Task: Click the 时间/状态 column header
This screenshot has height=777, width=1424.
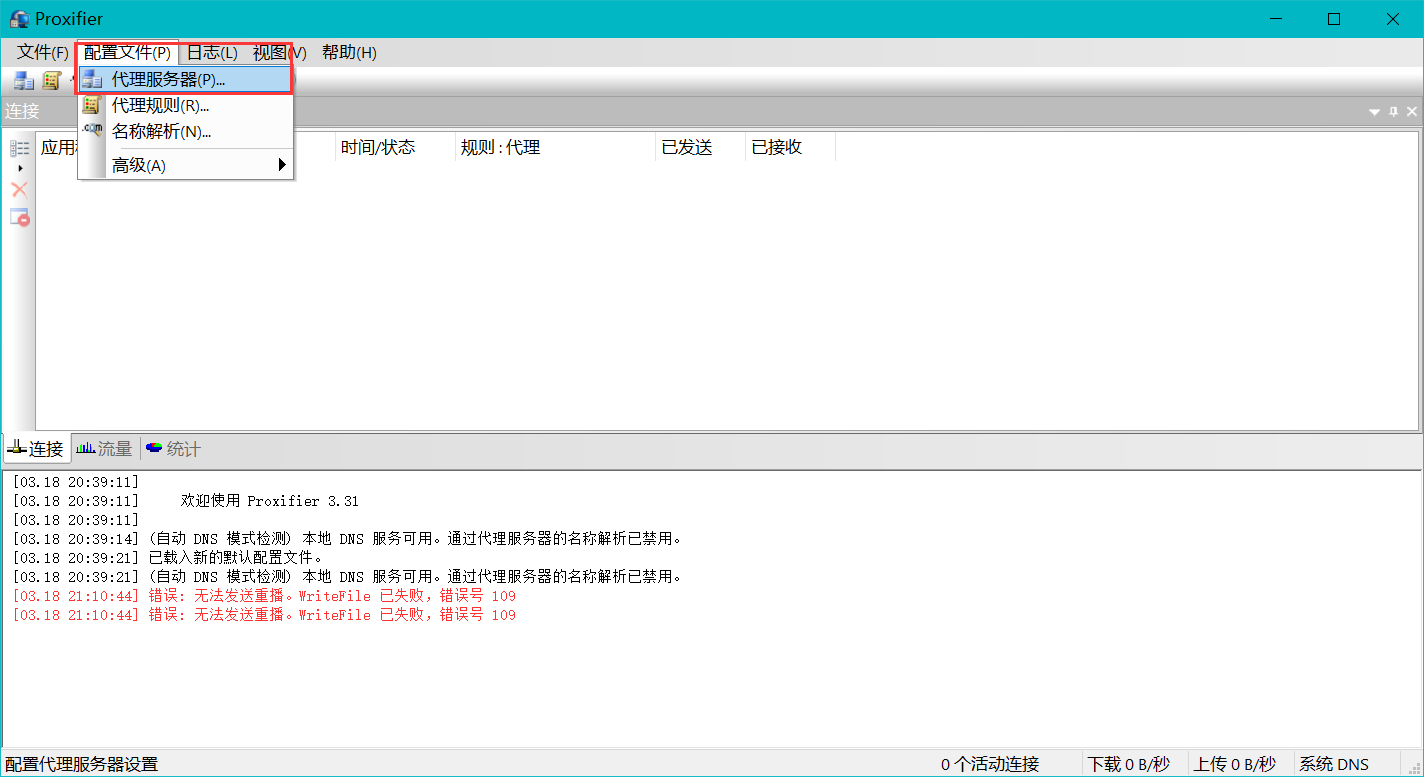Action: point(395,147)
